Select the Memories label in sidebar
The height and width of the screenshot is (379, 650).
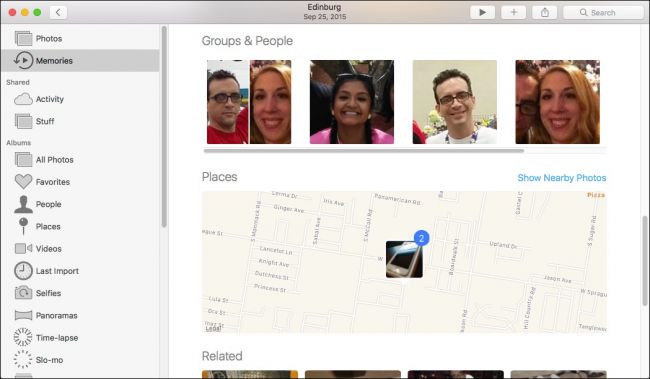(54, 61)
